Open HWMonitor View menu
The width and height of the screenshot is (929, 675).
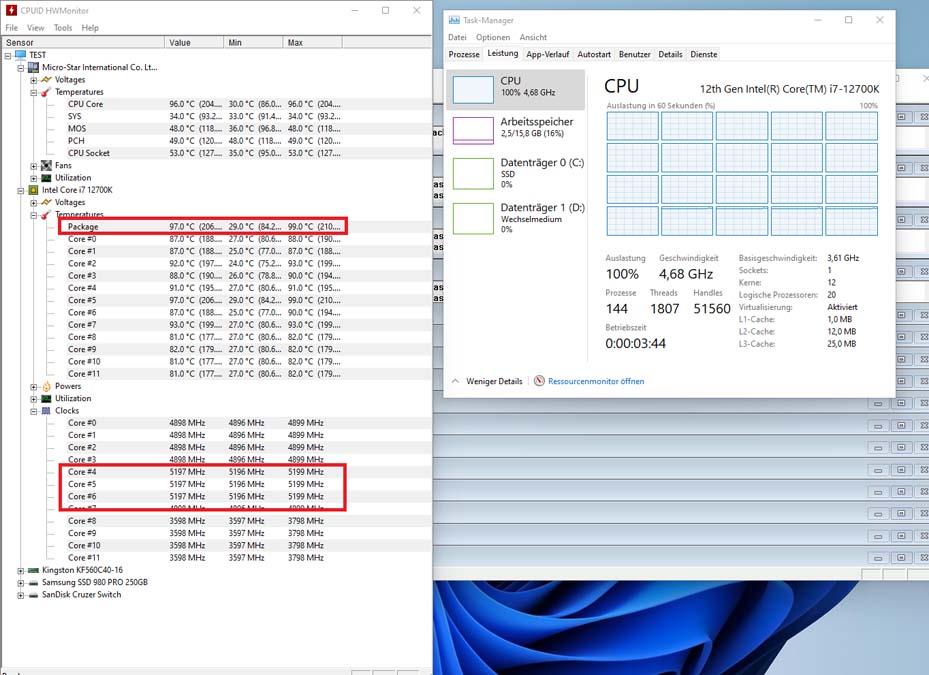click(x=36, y=28)
